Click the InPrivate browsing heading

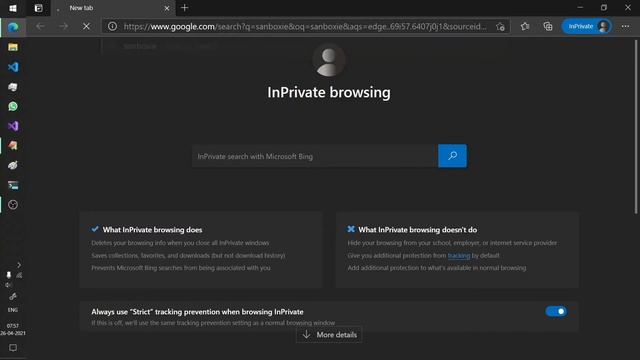pos(329,92)
